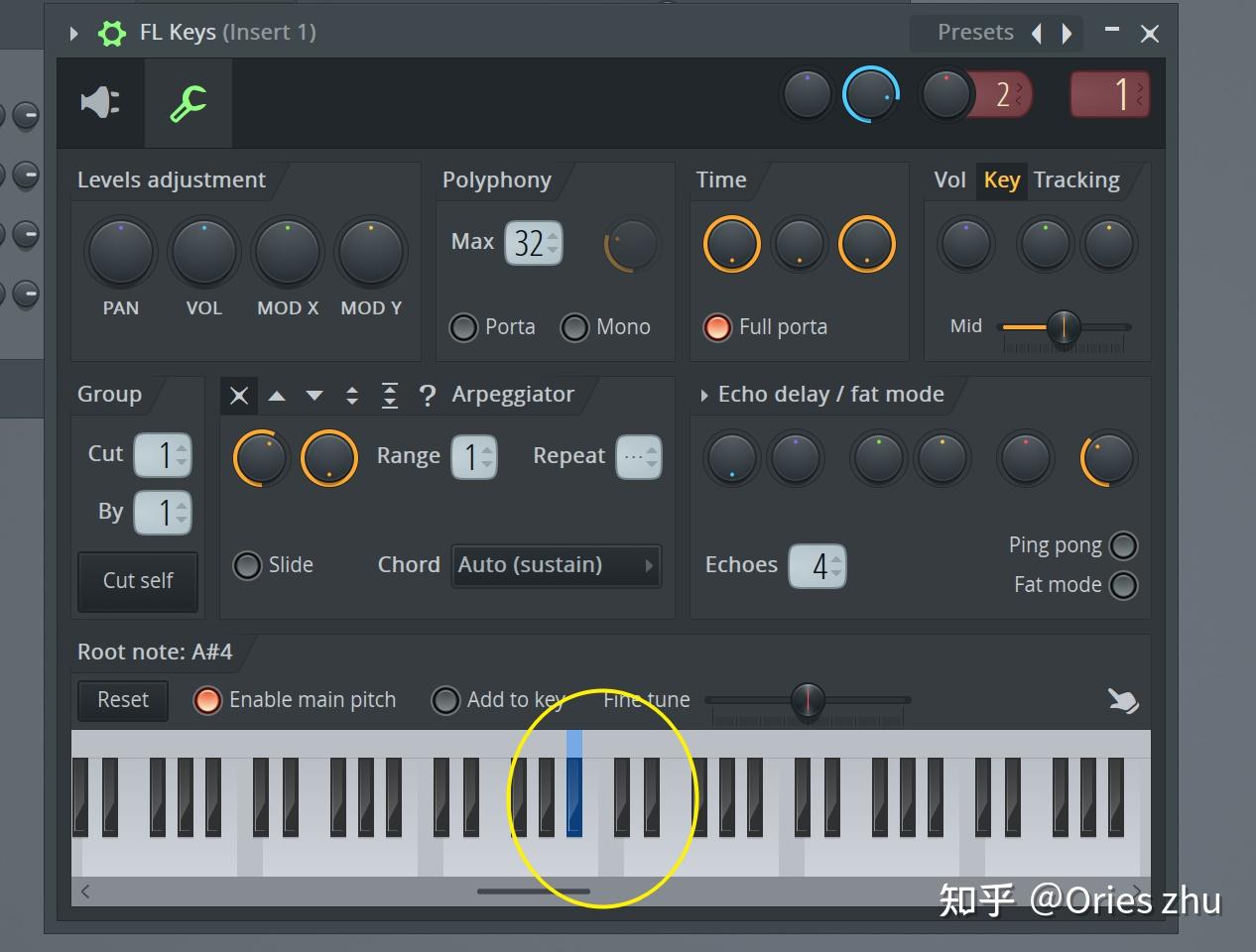Expand the Echo delay / fat mode section
Image resolution: width=1256 pixels, height=952 pixels.
coord(703,394)
